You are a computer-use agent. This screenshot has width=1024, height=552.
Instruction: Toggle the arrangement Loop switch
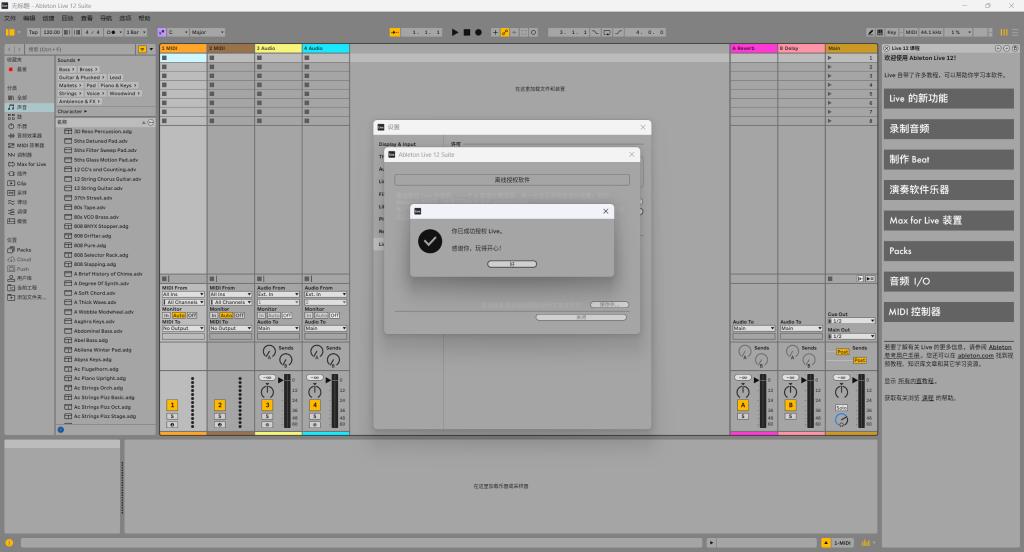point(607,32)
